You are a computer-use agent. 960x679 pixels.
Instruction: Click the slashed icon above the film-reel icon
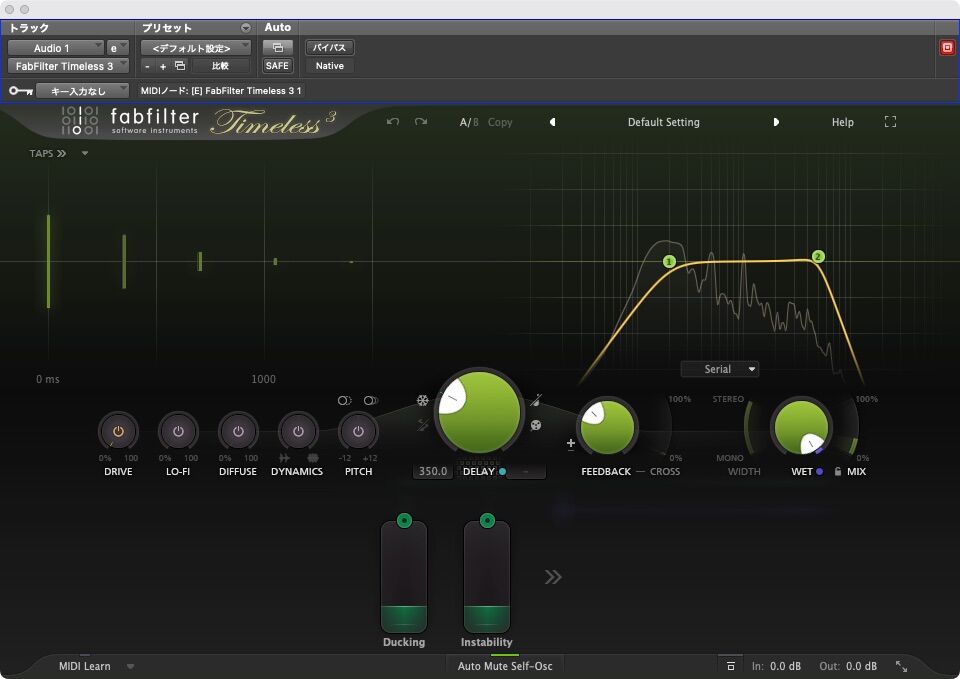point(536,400)
